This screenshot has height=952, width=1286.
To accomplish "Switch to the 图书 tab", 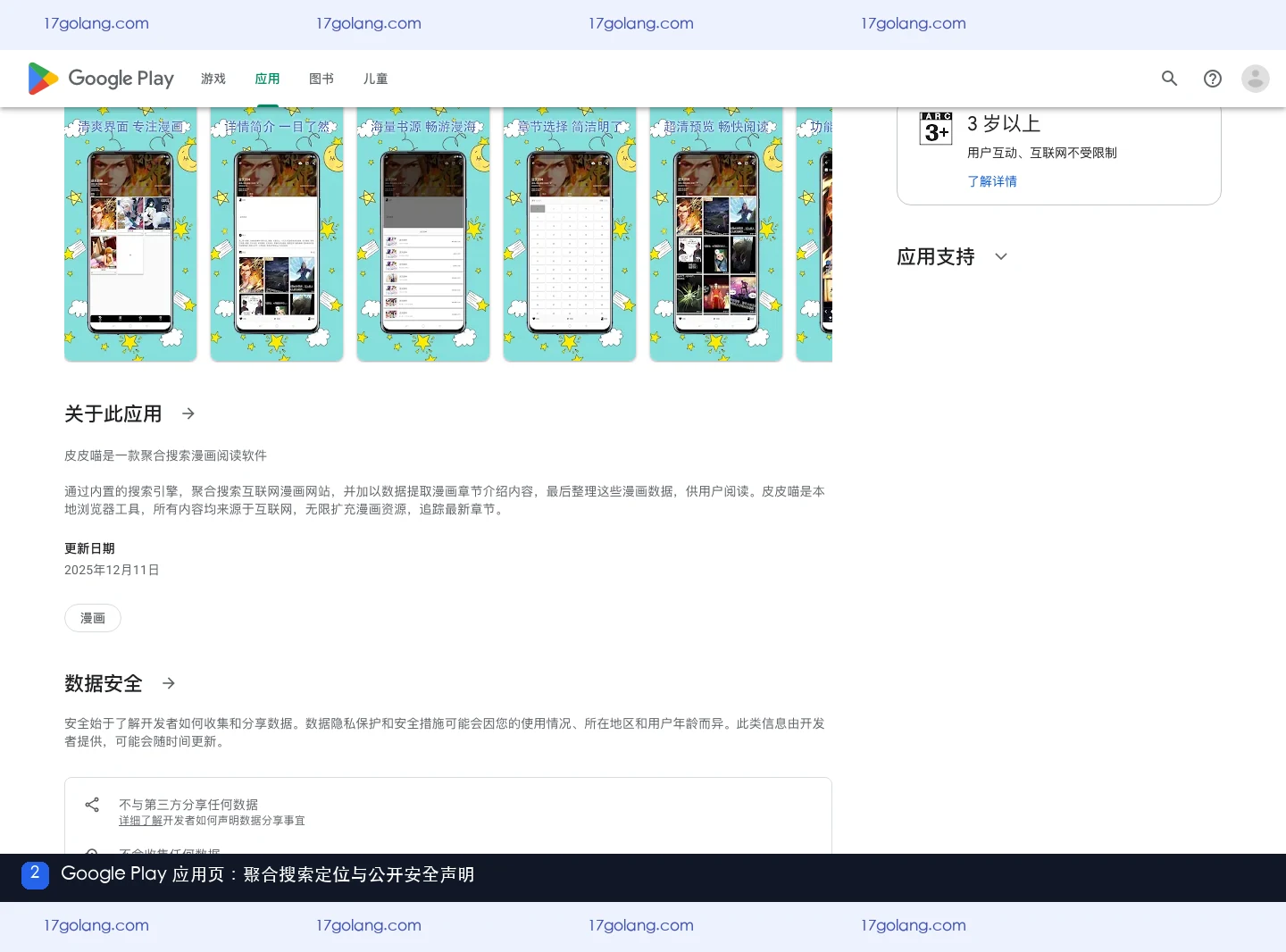I will pyautogui.click(x=321, y=79).
